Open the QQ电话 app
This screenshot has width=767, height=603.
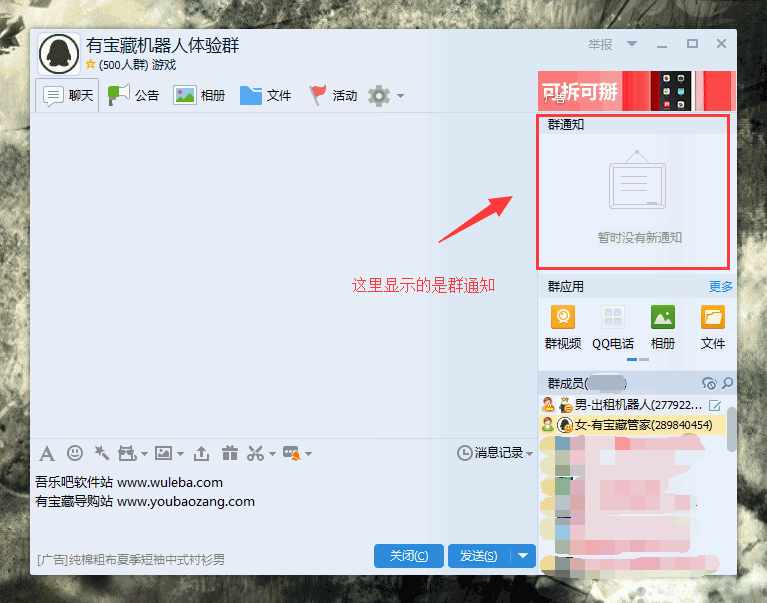coord(613,327)
